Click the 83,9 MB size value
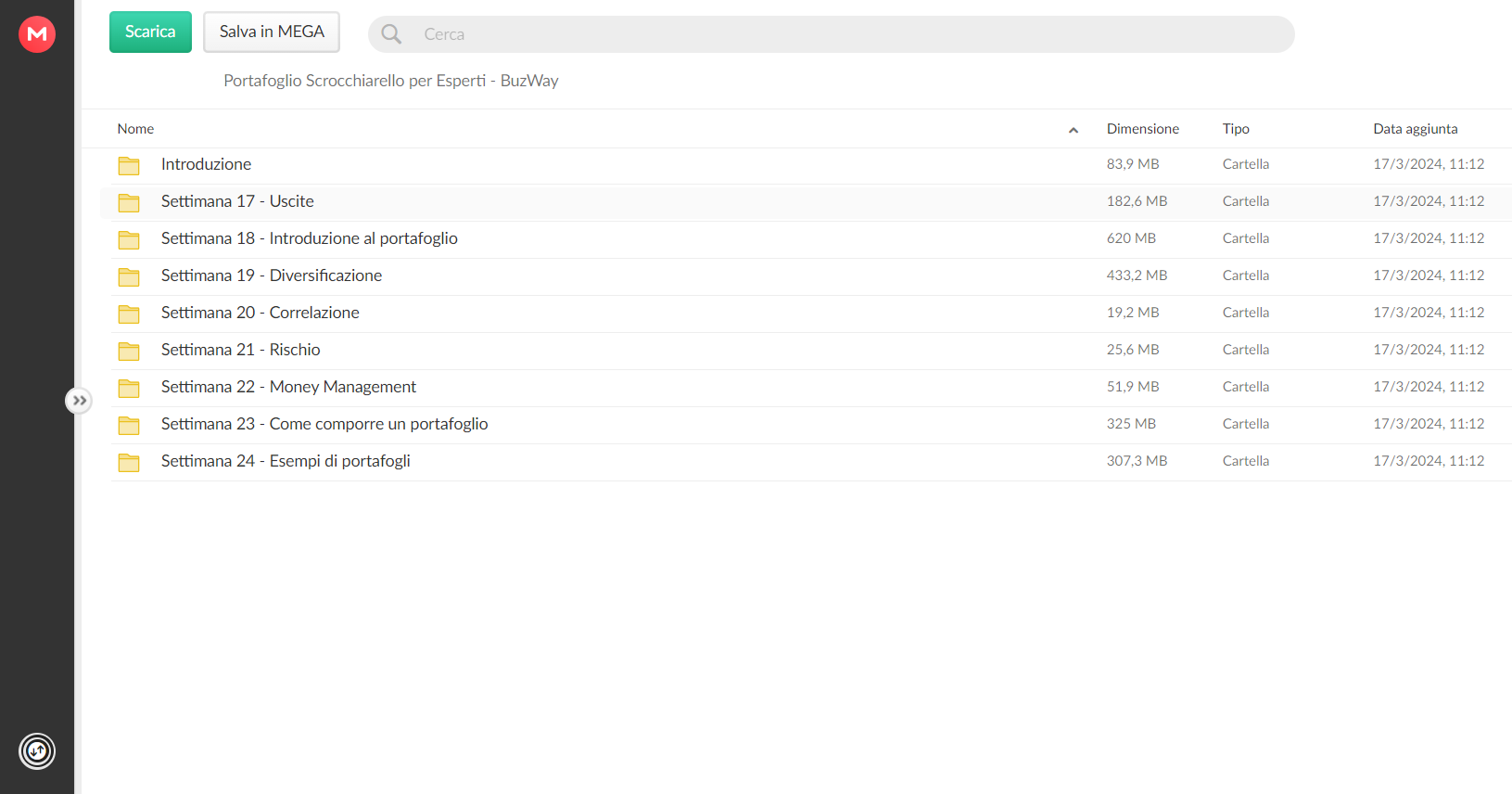 (x=1133, y=164)
